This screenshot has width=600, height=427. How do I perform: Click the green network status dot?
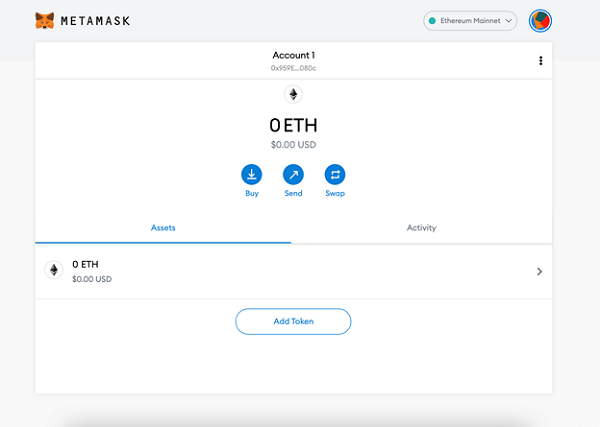click(432, 21)
